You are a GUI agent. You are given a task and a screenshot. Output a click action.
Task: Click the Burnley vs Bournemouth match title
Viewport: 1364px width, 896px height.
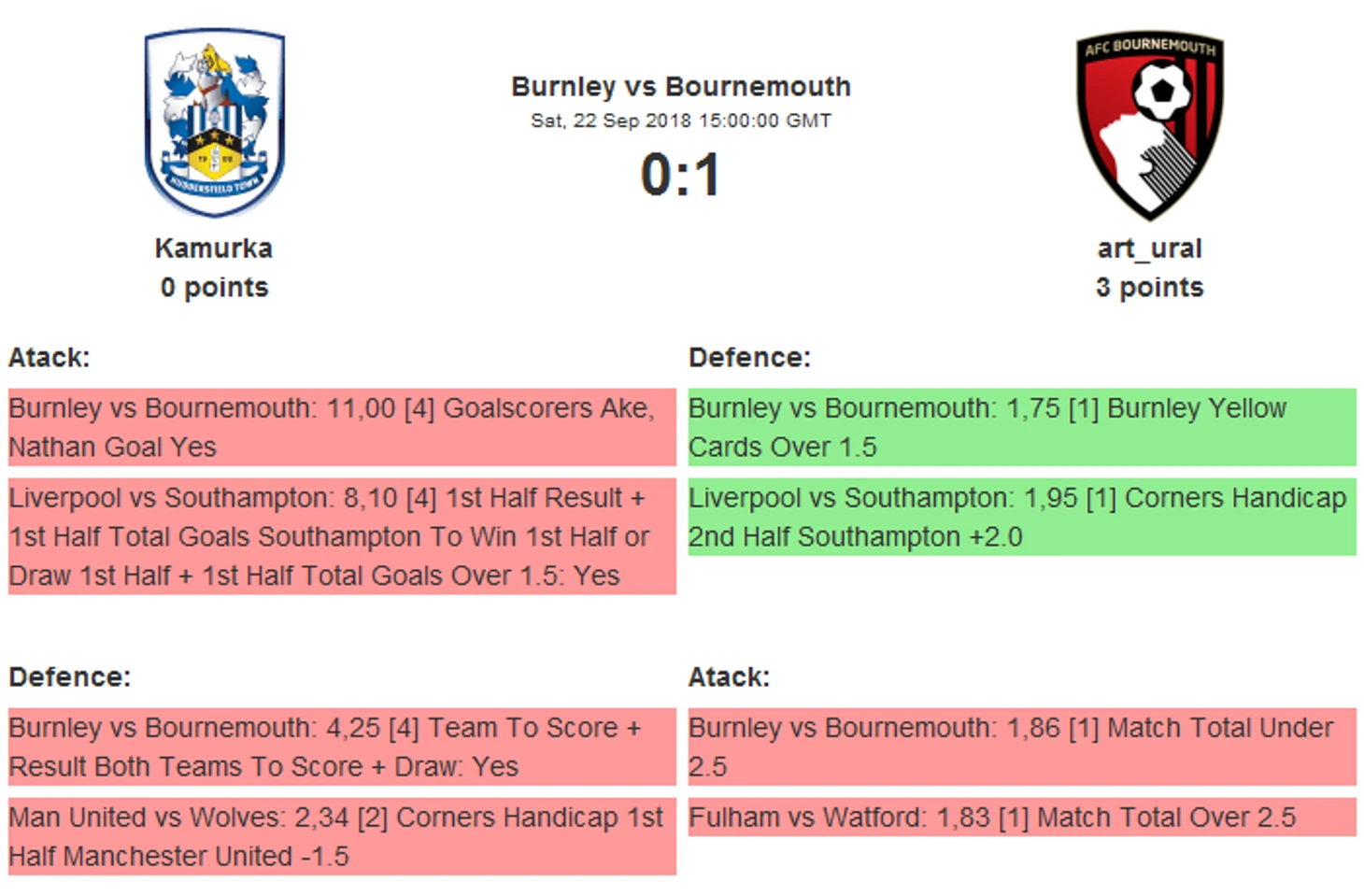(x=681, y=87)
